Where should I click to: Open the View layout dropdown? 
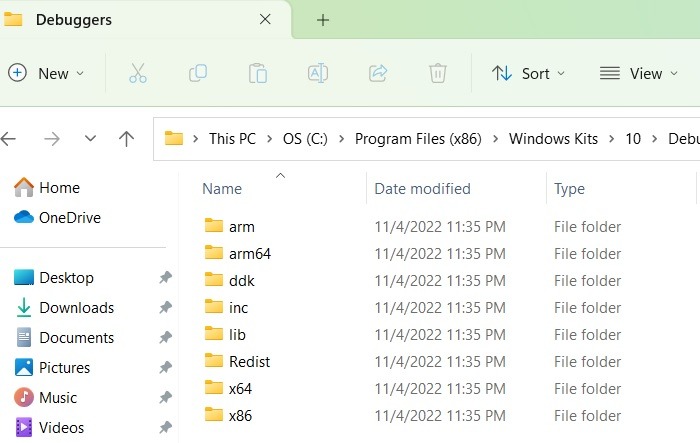[639, 73]
